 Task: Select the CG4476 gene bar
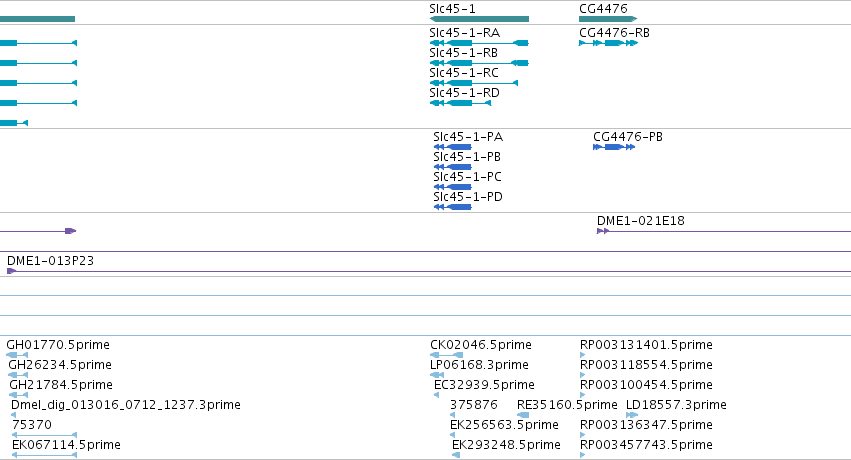[608, 19]
